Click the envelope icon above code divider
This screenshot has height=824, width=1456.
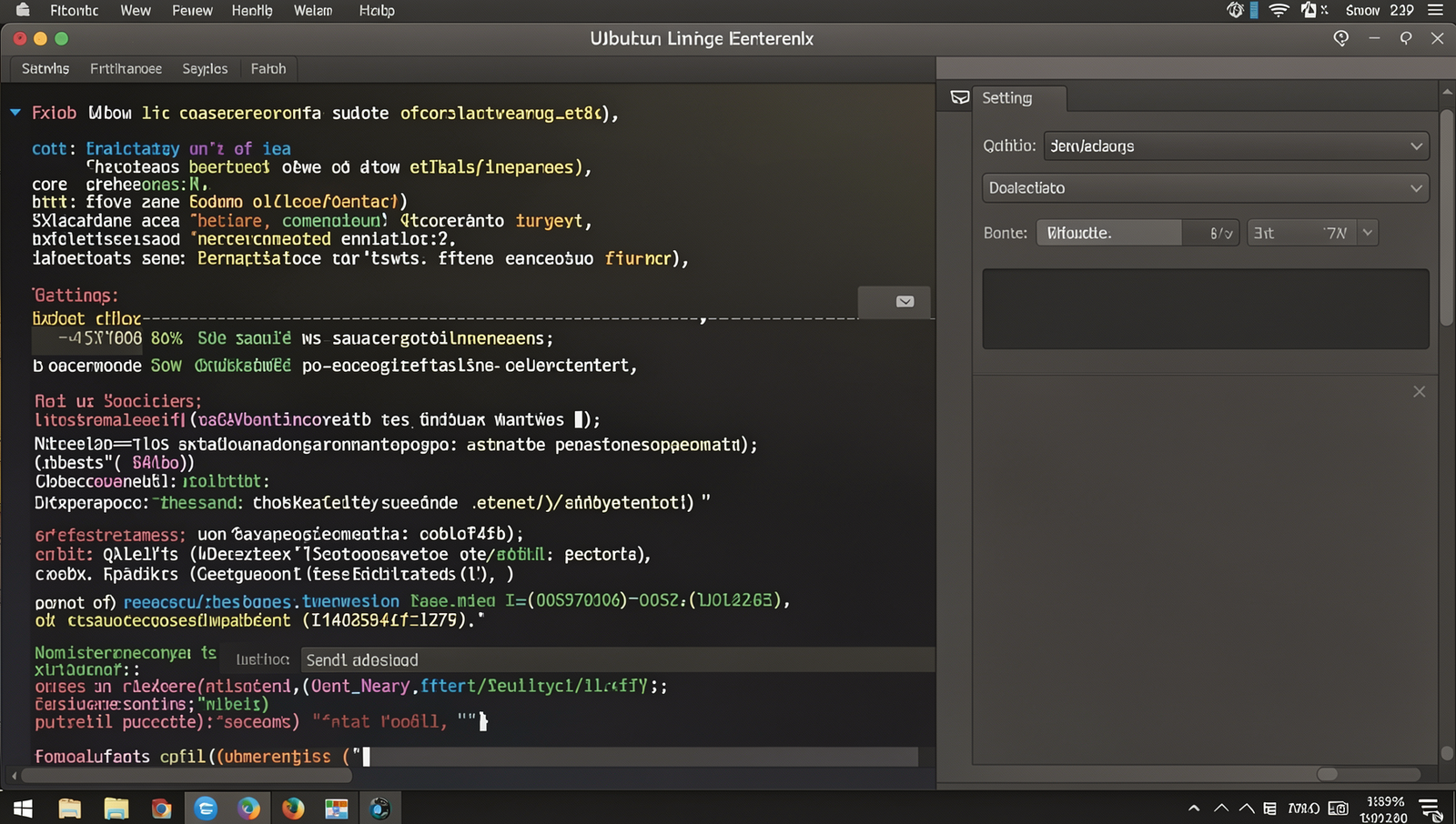(905, 302)
